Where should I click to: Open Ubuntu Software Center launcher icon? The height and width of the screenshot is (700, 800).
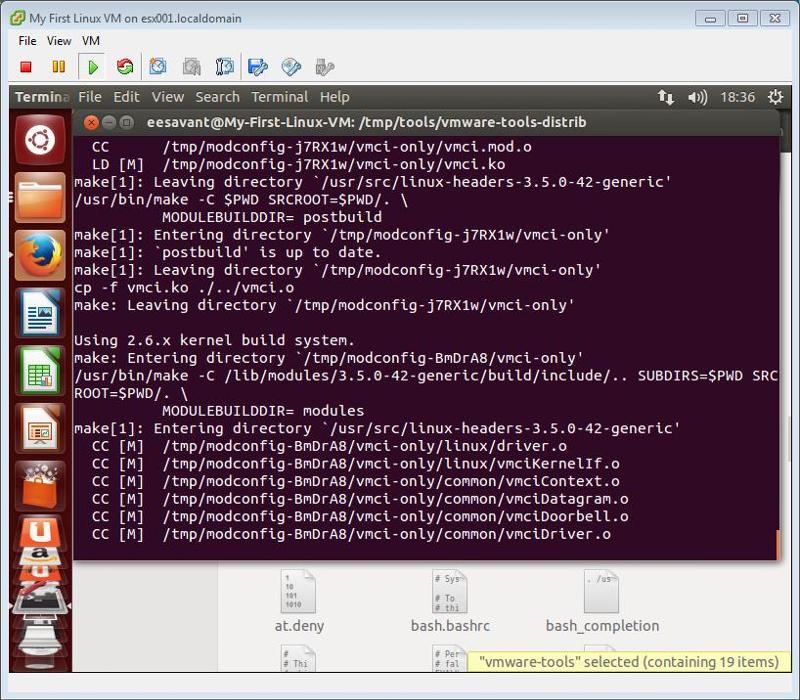(40, 486)
